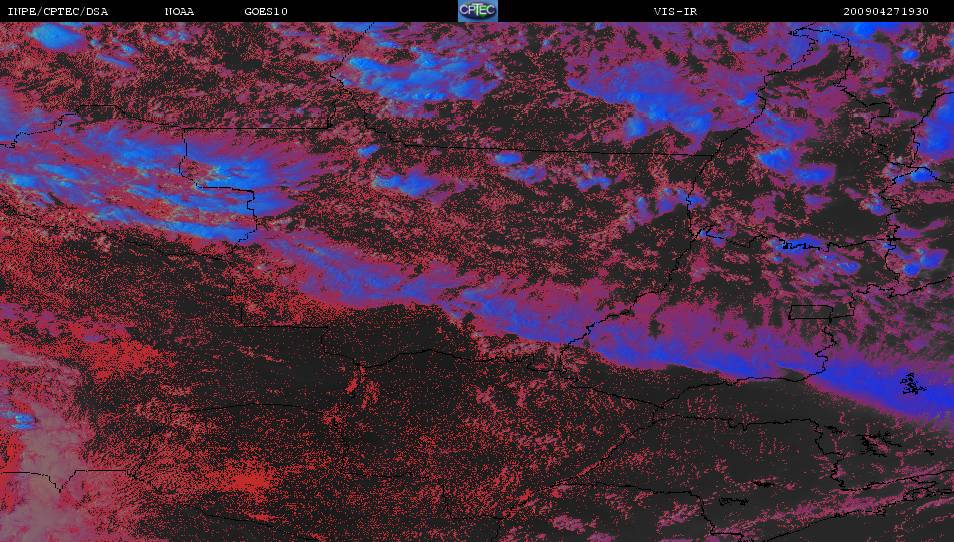Click the CPTEC logo in header
The width and height of the screenshot is (954, 542).
pos(478,10)
